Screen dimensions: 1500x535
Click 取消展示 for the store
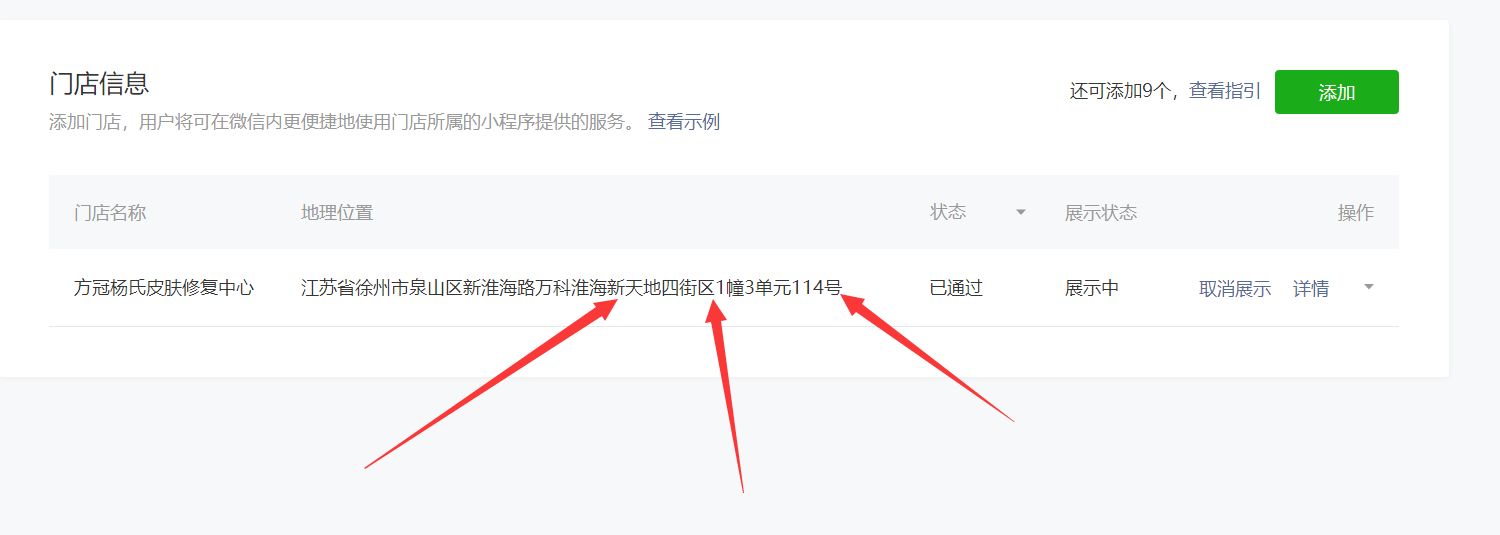point(1235,288)
